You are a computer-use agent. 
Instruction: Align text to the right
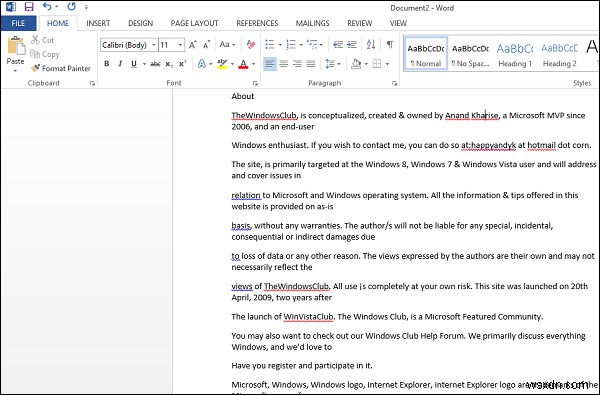297,64
